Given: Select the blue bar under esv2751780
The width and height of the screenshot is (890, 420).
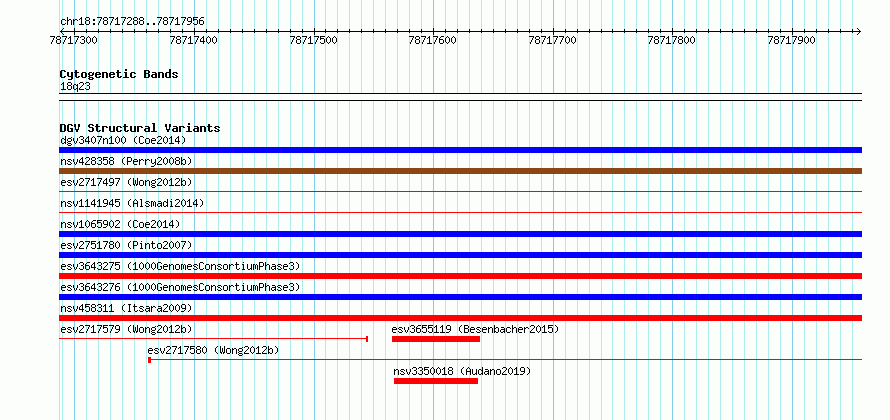Looking at the screenshot, I should [460, 255].
